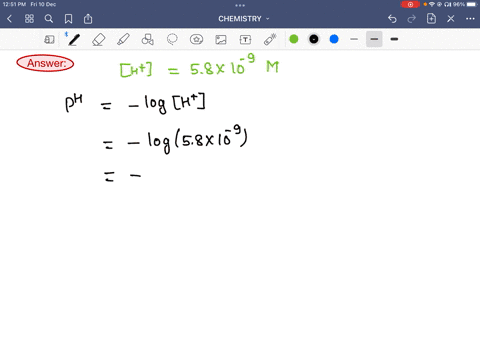Select the thinnest stroke width

[x=354, y=39]
